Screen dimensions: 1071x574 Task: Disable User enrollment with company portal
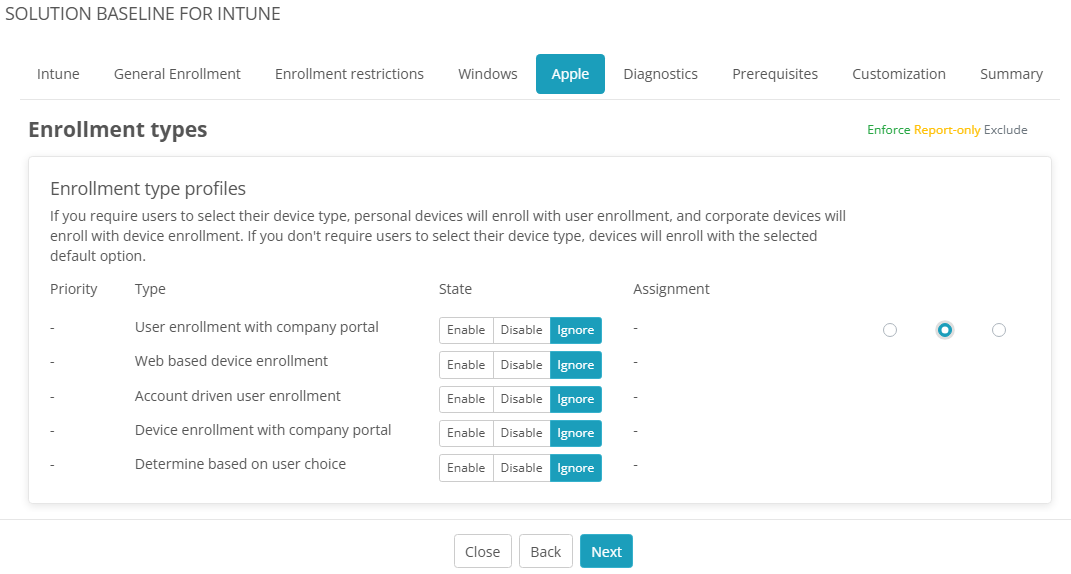click(521, 330)
